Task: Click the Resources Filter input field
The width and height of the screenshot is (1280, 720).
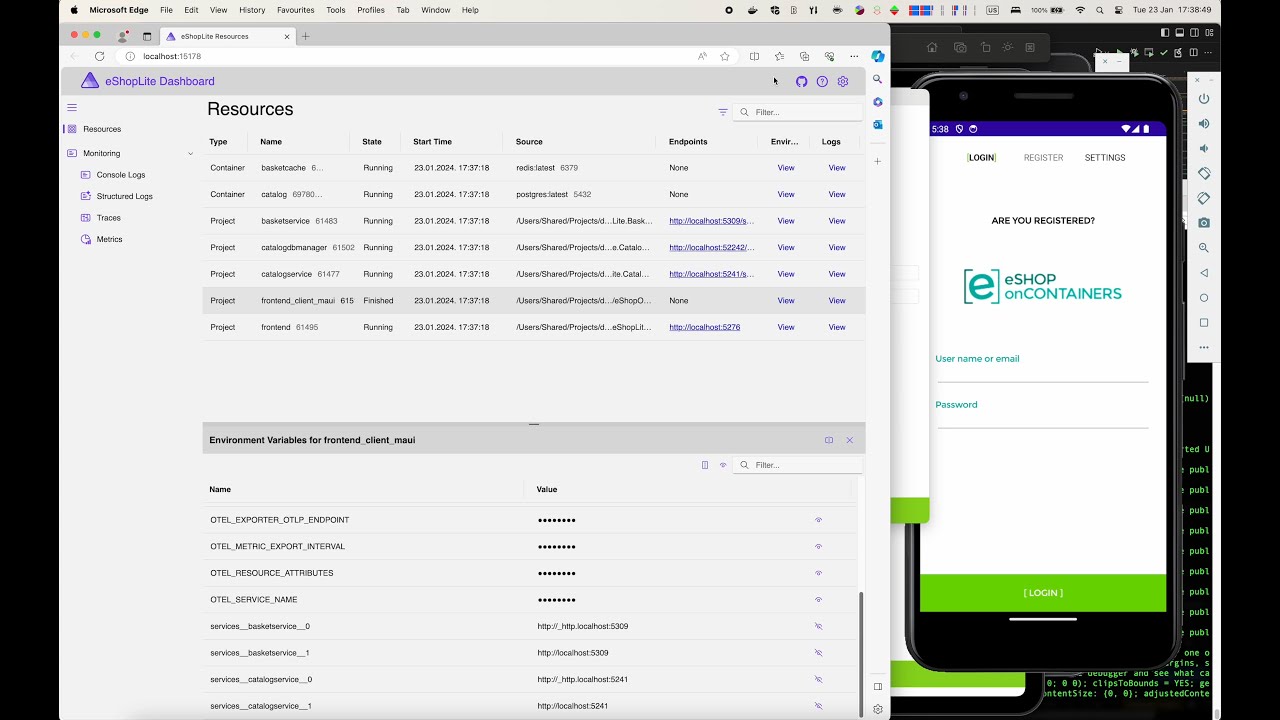Action: (798, 112)
